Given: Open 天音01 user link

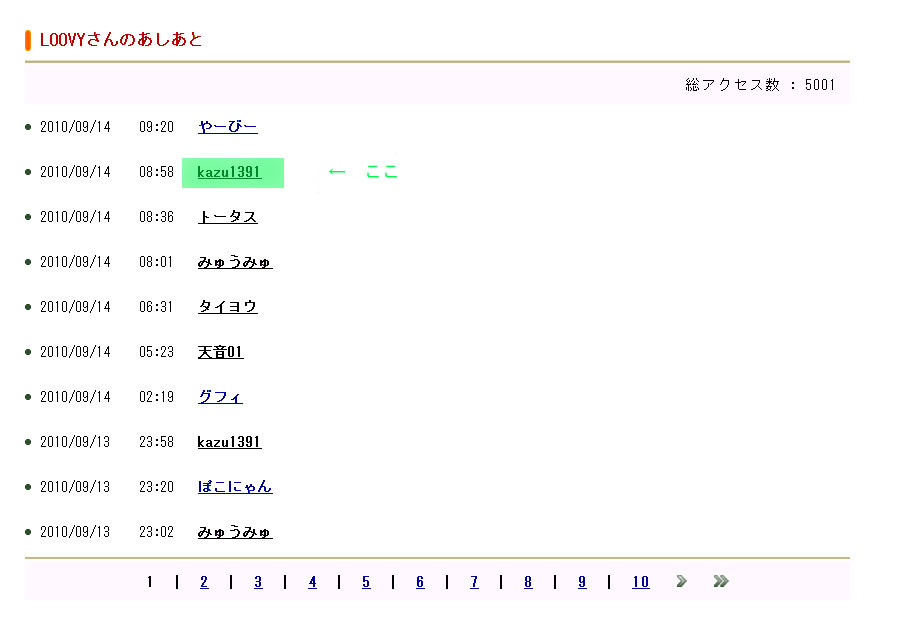Looking at the screenshot, I should pyautogui.click(x=220, y=352).
